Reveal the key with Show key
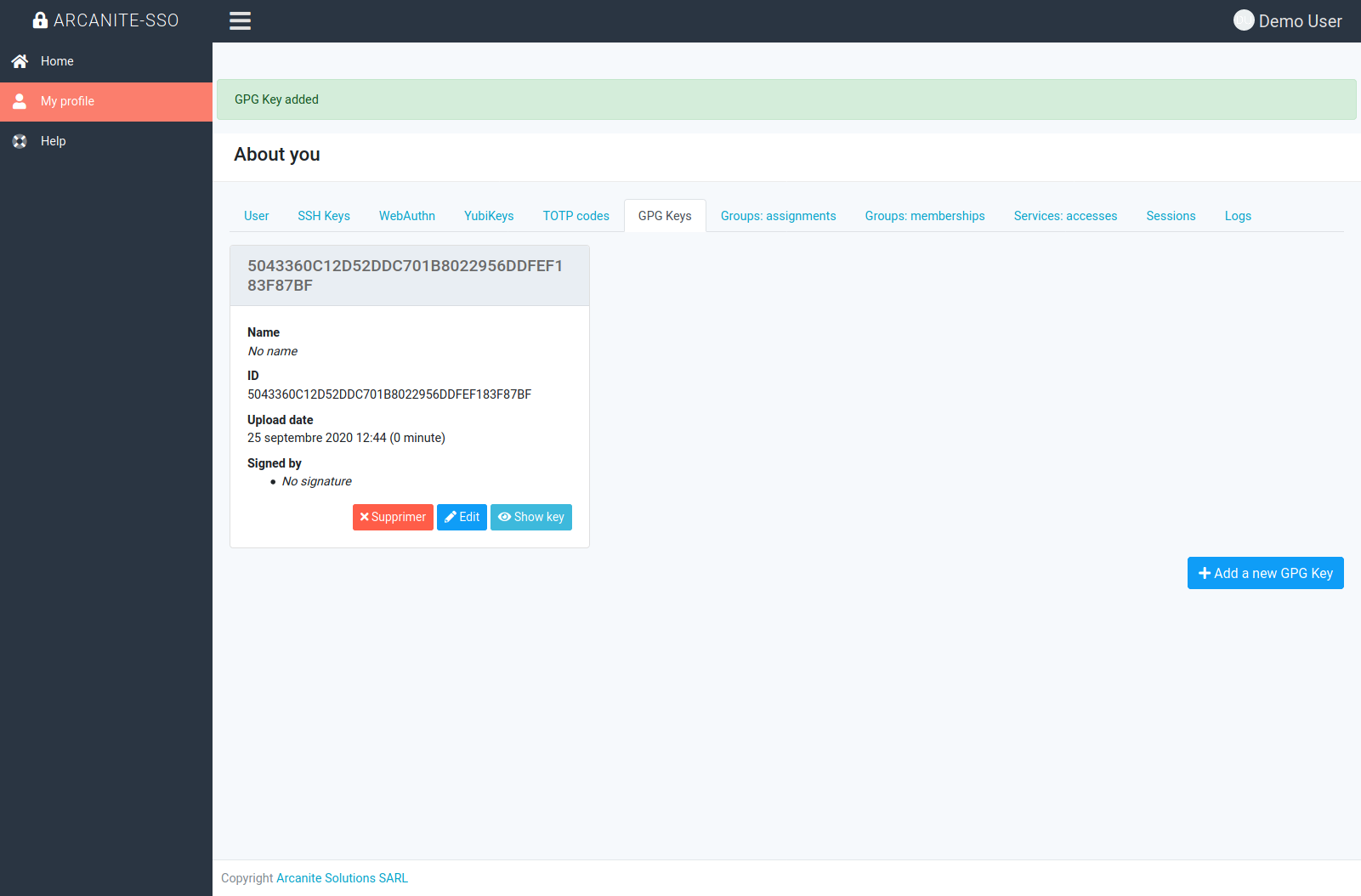This screenshot has width=1361, height=896. coord(531,517)
